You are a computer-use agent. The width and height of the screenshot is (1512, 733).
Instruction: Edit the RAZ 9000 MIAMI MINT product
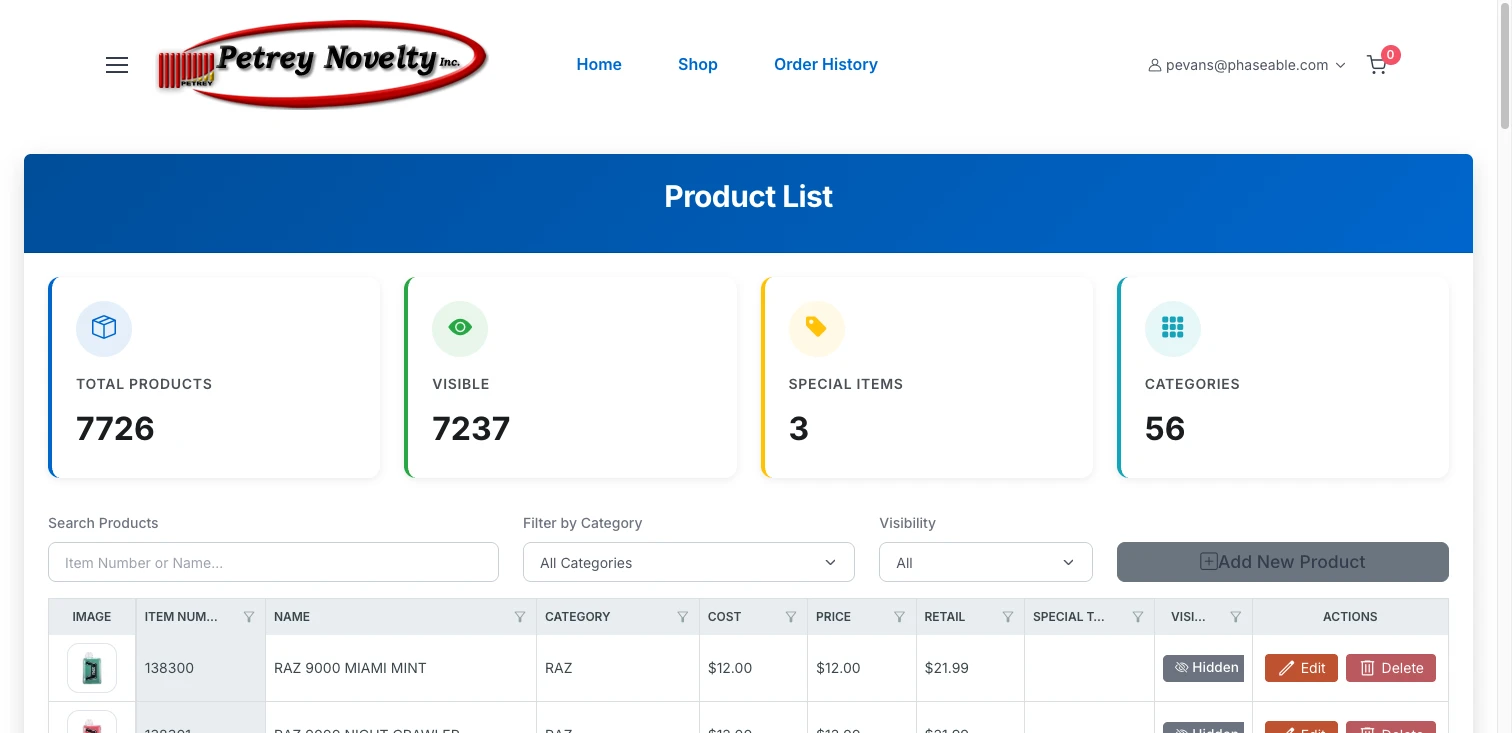(1301, 667)
